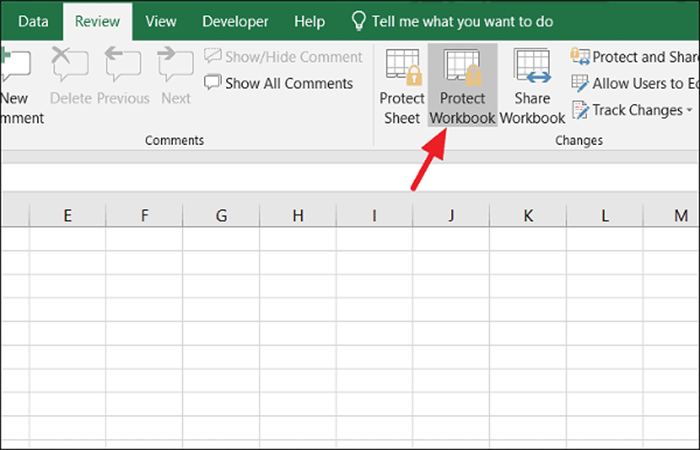This screenshot has height=450, width=700.
Task: Select column E header
Action: [x=67, y=216]
